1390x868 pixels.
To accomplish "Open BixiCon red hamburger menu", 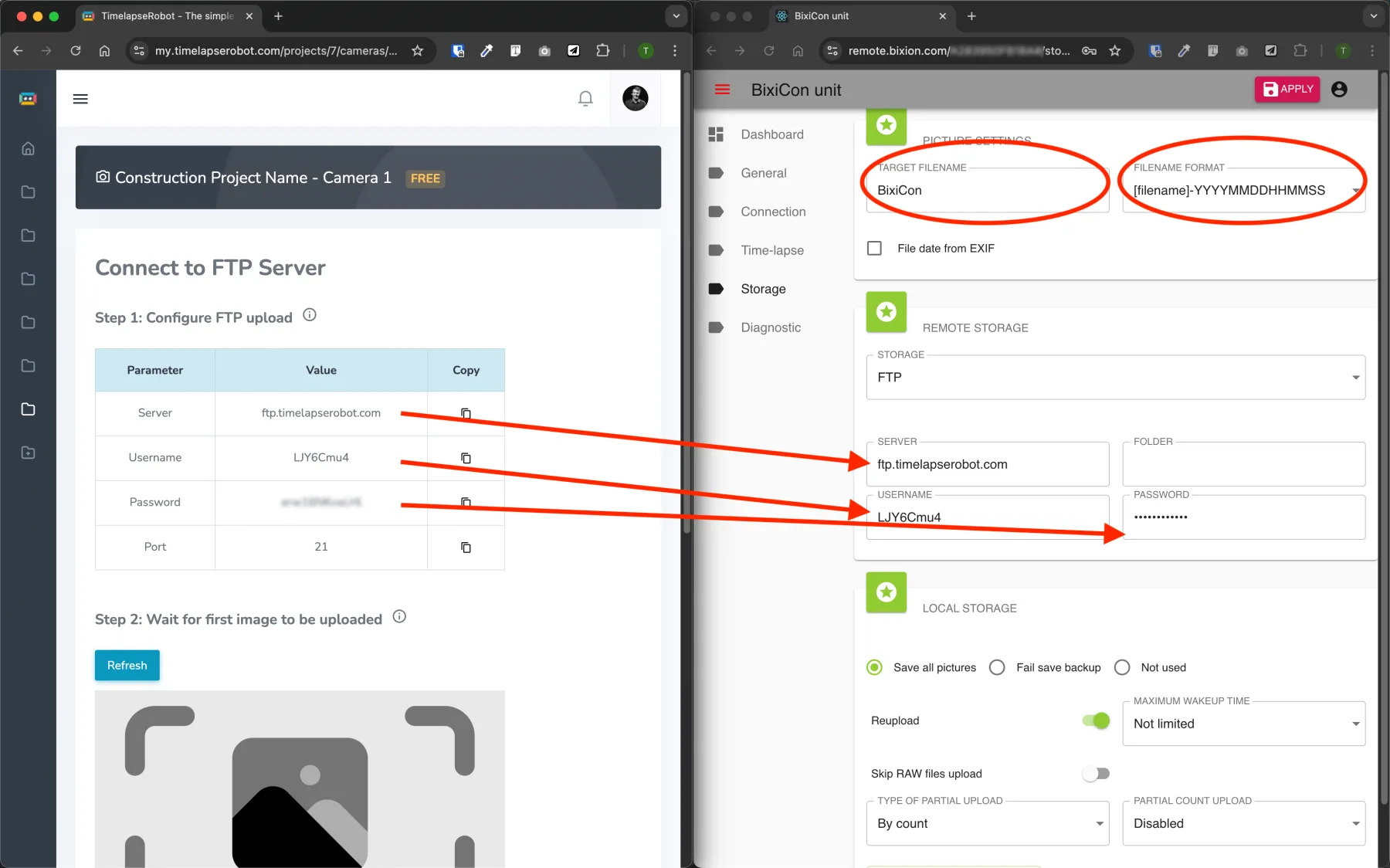I will coord(722,90).
